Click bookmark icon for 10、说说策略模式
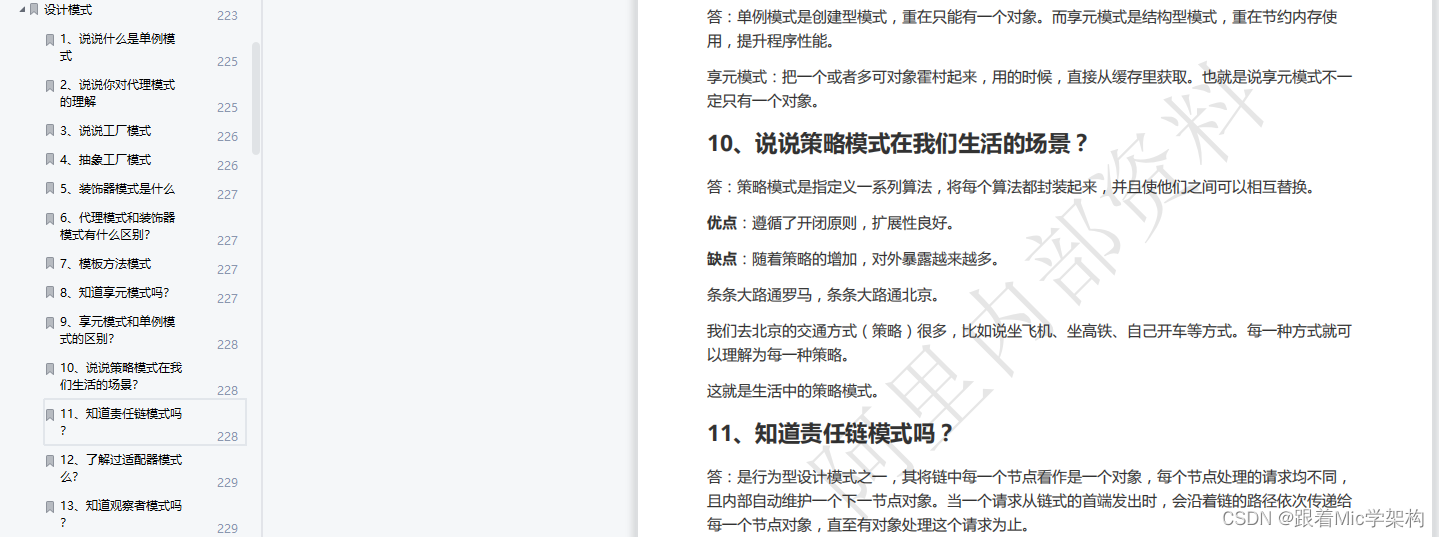Screen dimensions: 1439x537 point(50,369)
